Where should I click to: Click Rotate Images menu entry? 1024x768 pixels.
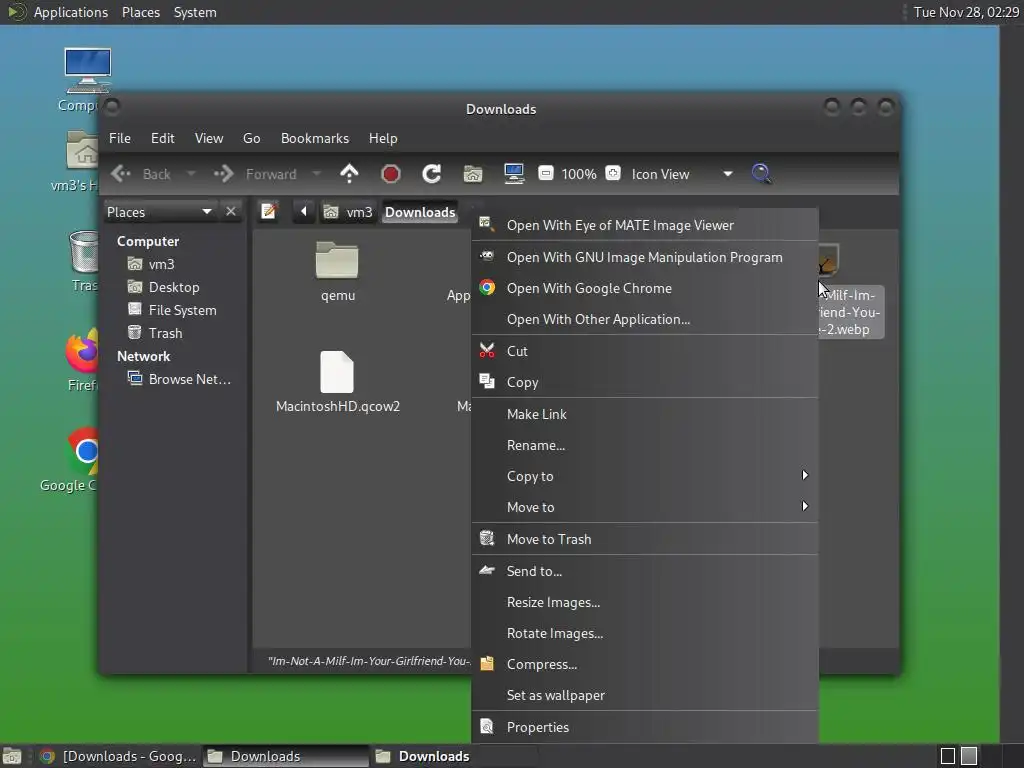point(645,633)
